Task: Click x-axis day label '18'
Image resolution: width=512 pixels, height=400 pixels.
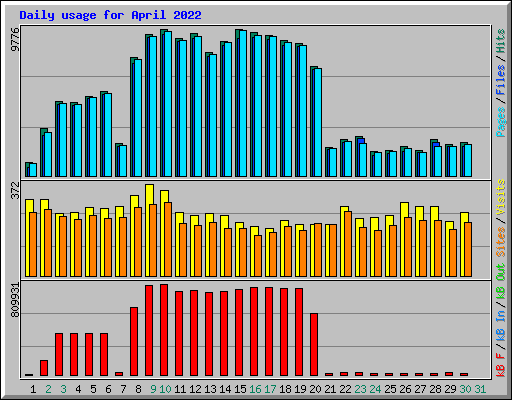Action: [x=285, y=389]
